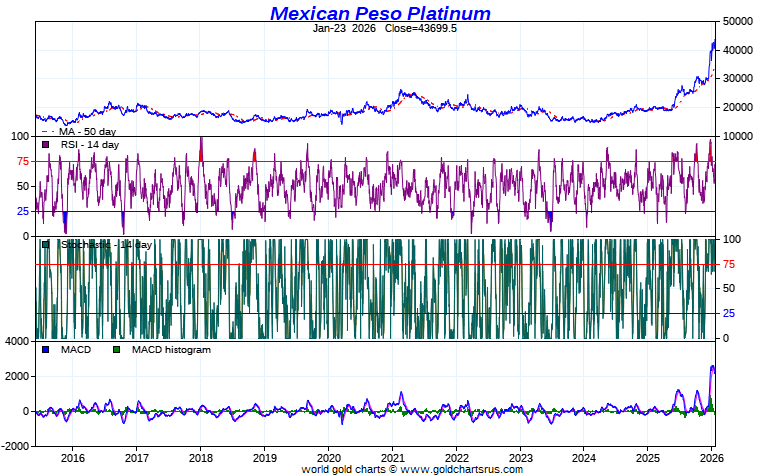Click the 2019 x-axis year label
The height and width of the screenshot is (475, 760).
(265, 458)
